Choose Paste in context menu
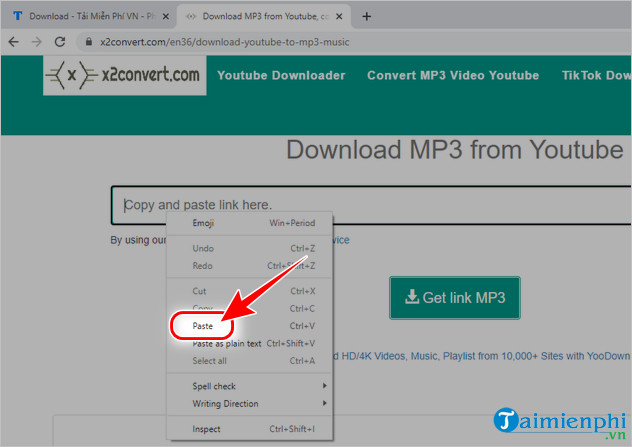 pos(250,326)
